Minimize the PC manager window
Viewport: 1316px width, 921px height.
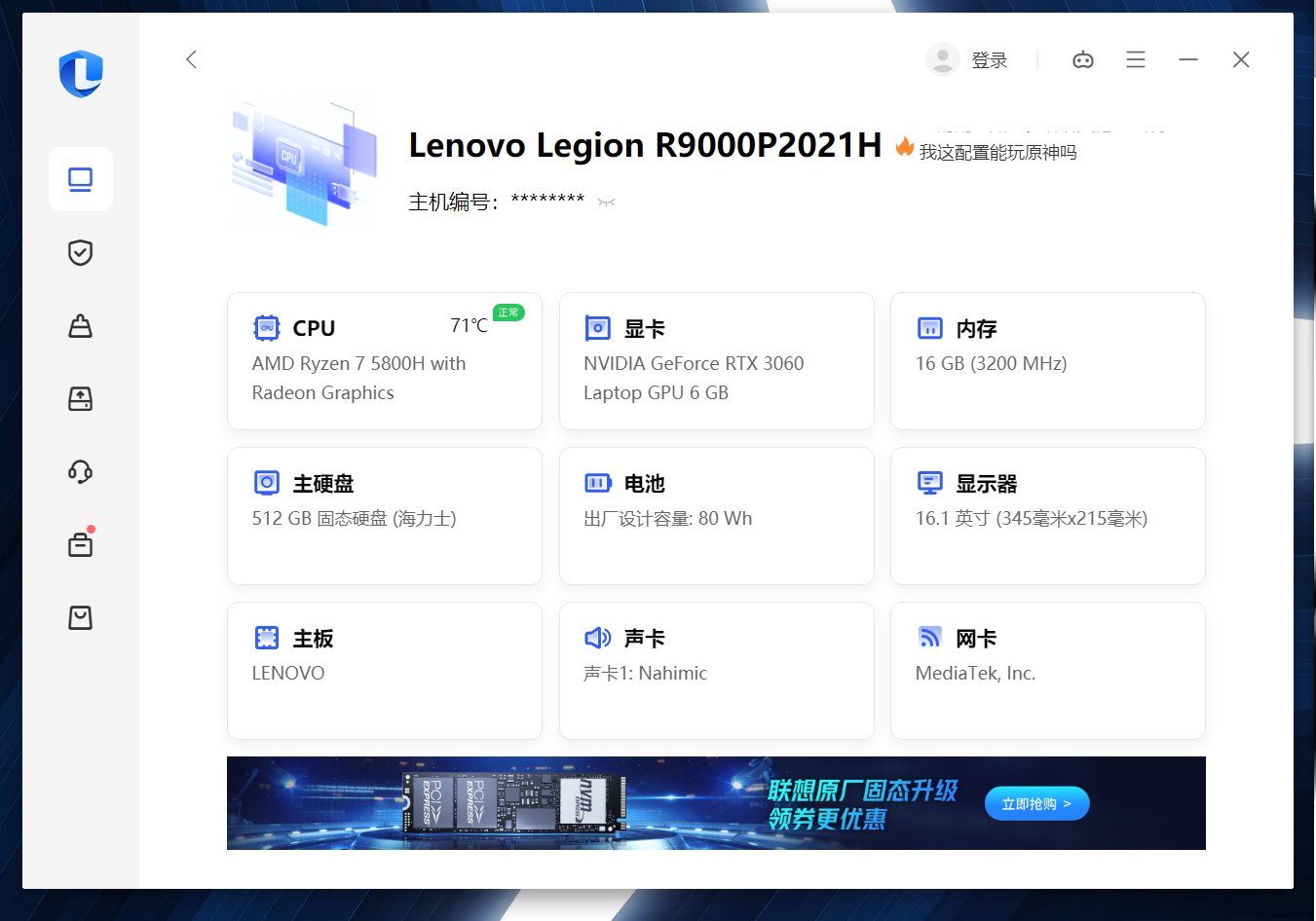(x=1188, y=59)
